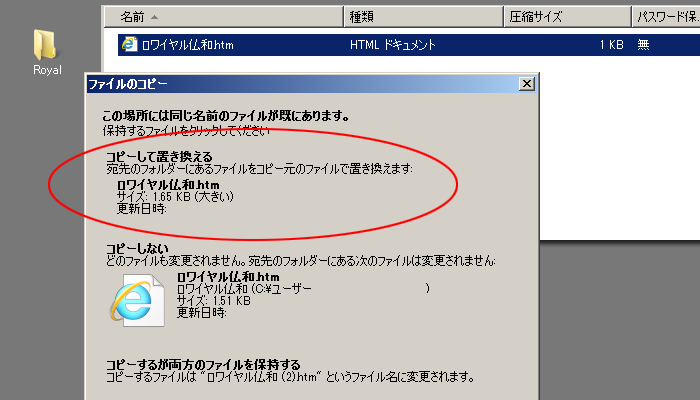Click the Royal folder name label
The height and width of the screenshot is (400, 700).
point(47,70)
